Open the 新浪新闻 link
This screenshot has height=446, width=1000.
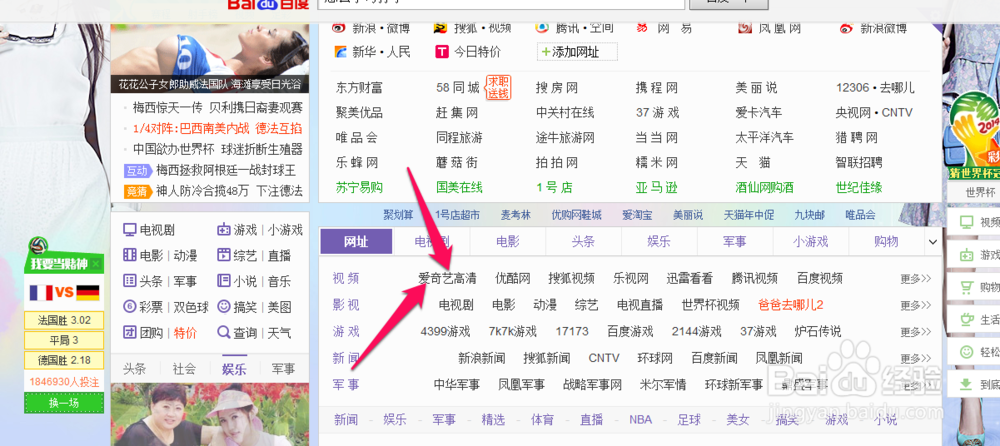[482, 358]
